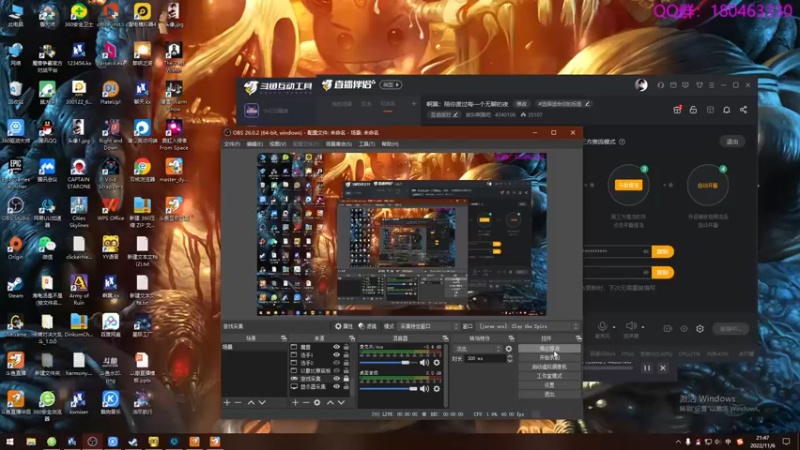Remove selected source with minus icon
800x450 pixels.
tap(306, 403)
